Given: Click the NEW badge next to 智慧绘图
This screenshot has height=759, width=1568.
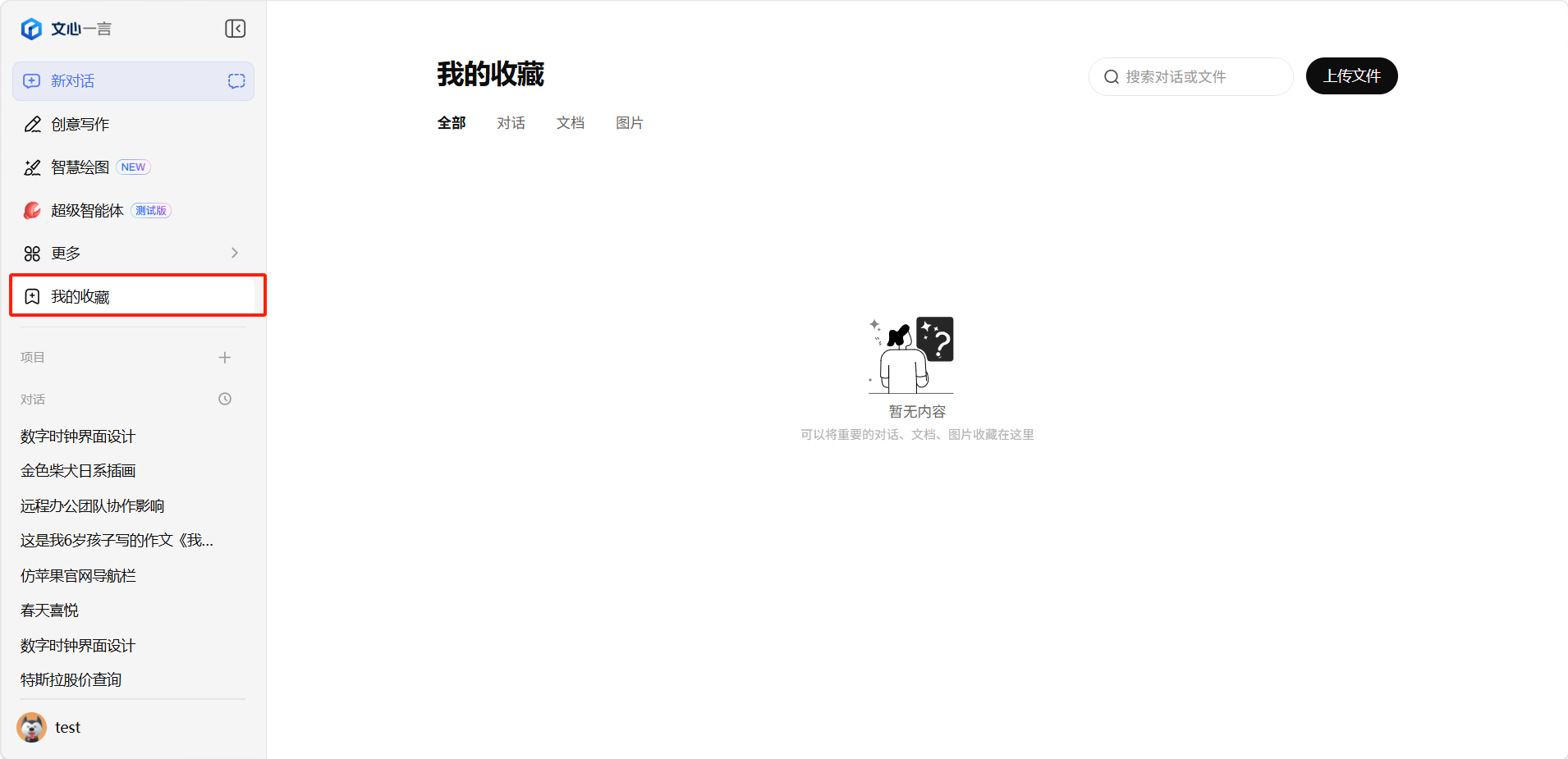Looking at the screenshot, I should (133, 167).
